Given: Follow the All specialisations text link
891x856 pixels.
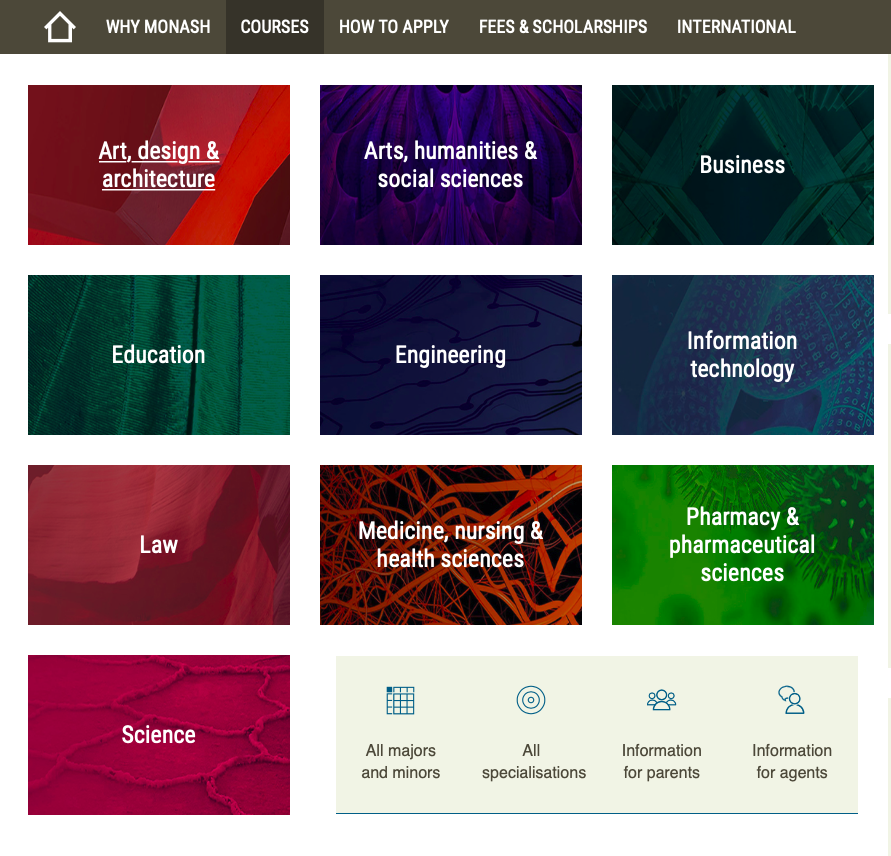Looking at the screenshot, I should click(x=534, y=761).
